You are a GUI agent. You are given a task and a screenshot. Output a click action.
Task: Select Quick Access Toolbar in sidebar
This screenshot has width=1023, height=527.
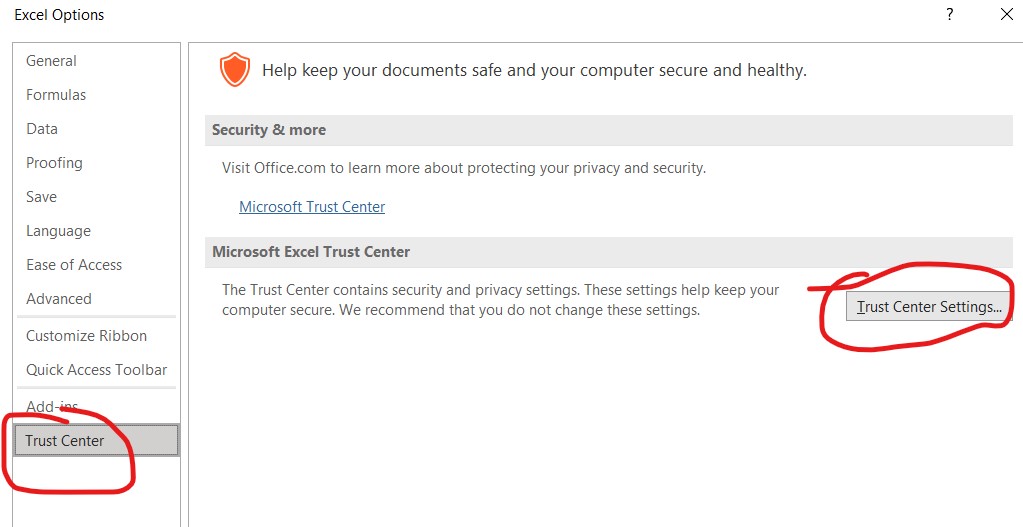97,370
